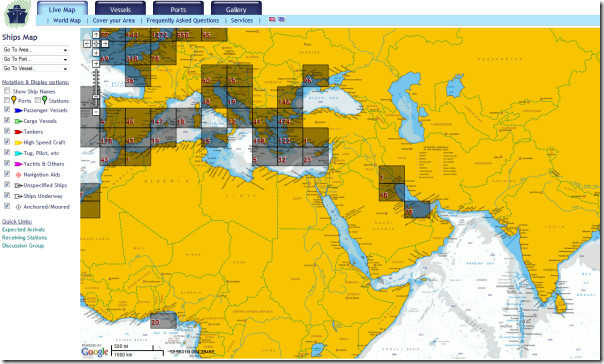Click the Unspecified Ships outline icon
The width and height of the screenshot is (604, 364).
18,186
